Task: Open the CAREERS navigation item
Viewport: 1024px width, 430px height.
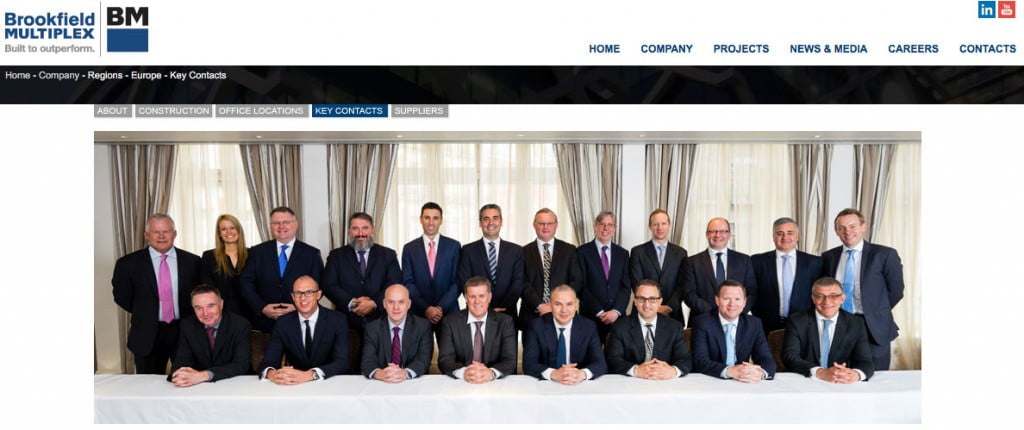Action: coord(913,48)
